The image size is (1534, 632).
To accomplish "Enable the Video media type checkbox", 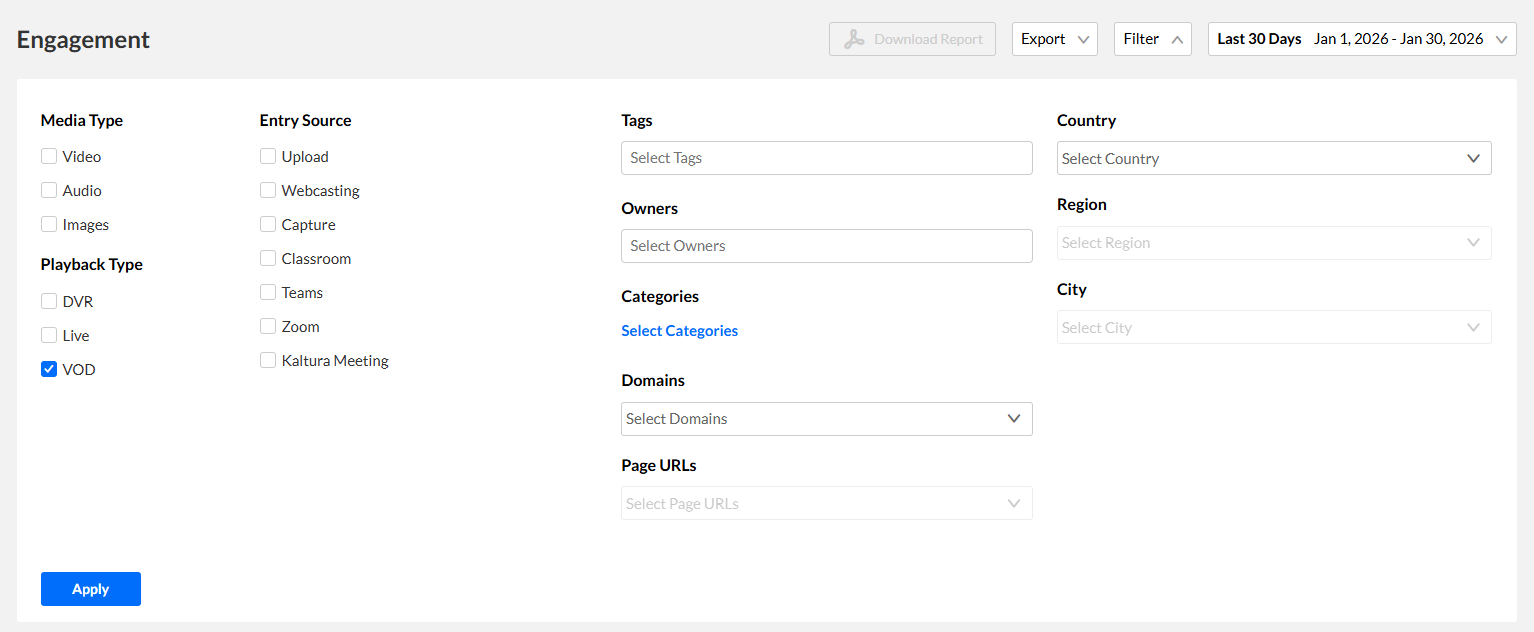I will click(49, 156).
